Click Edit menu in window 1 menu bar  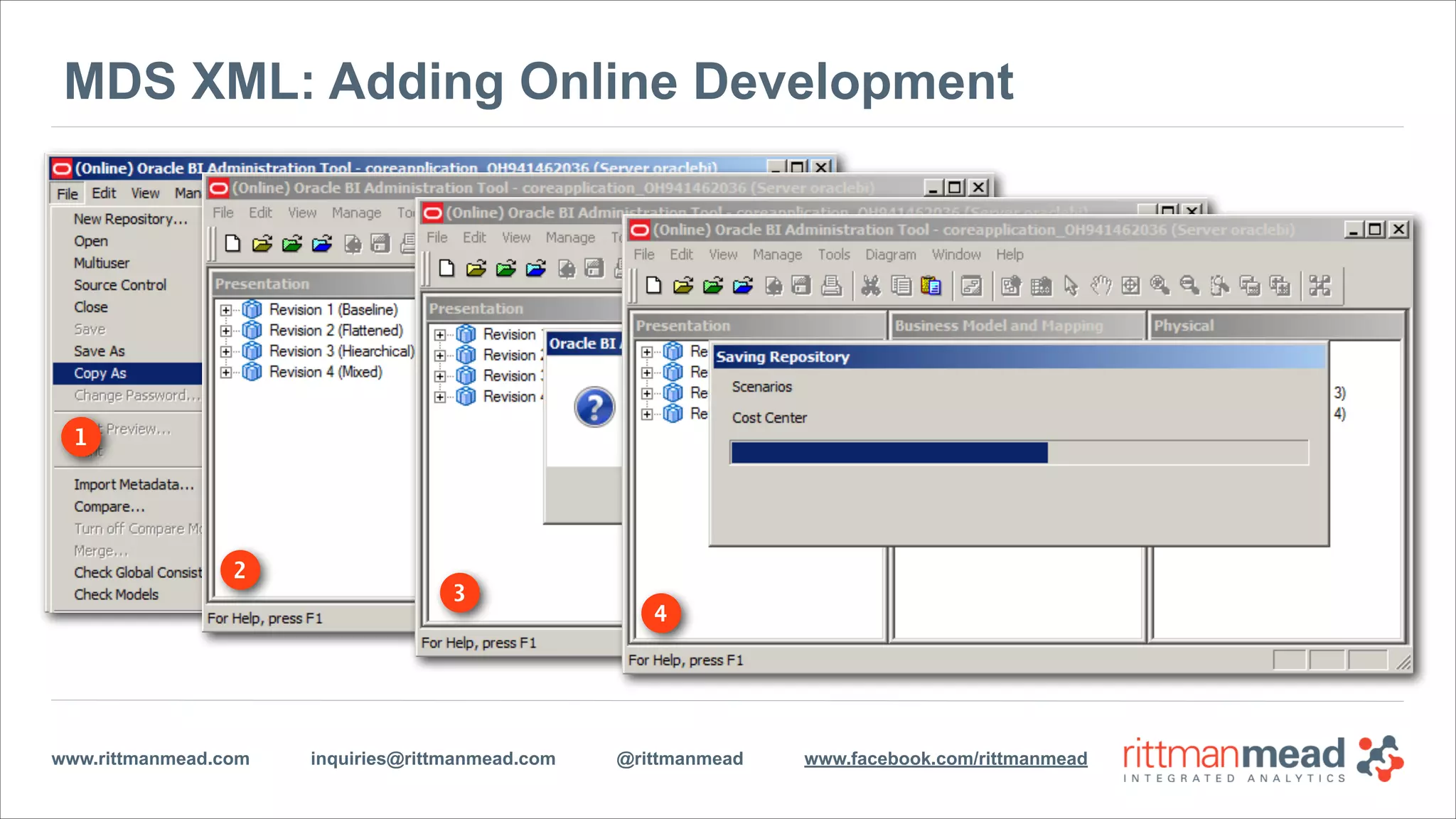[x=104, y=193]
